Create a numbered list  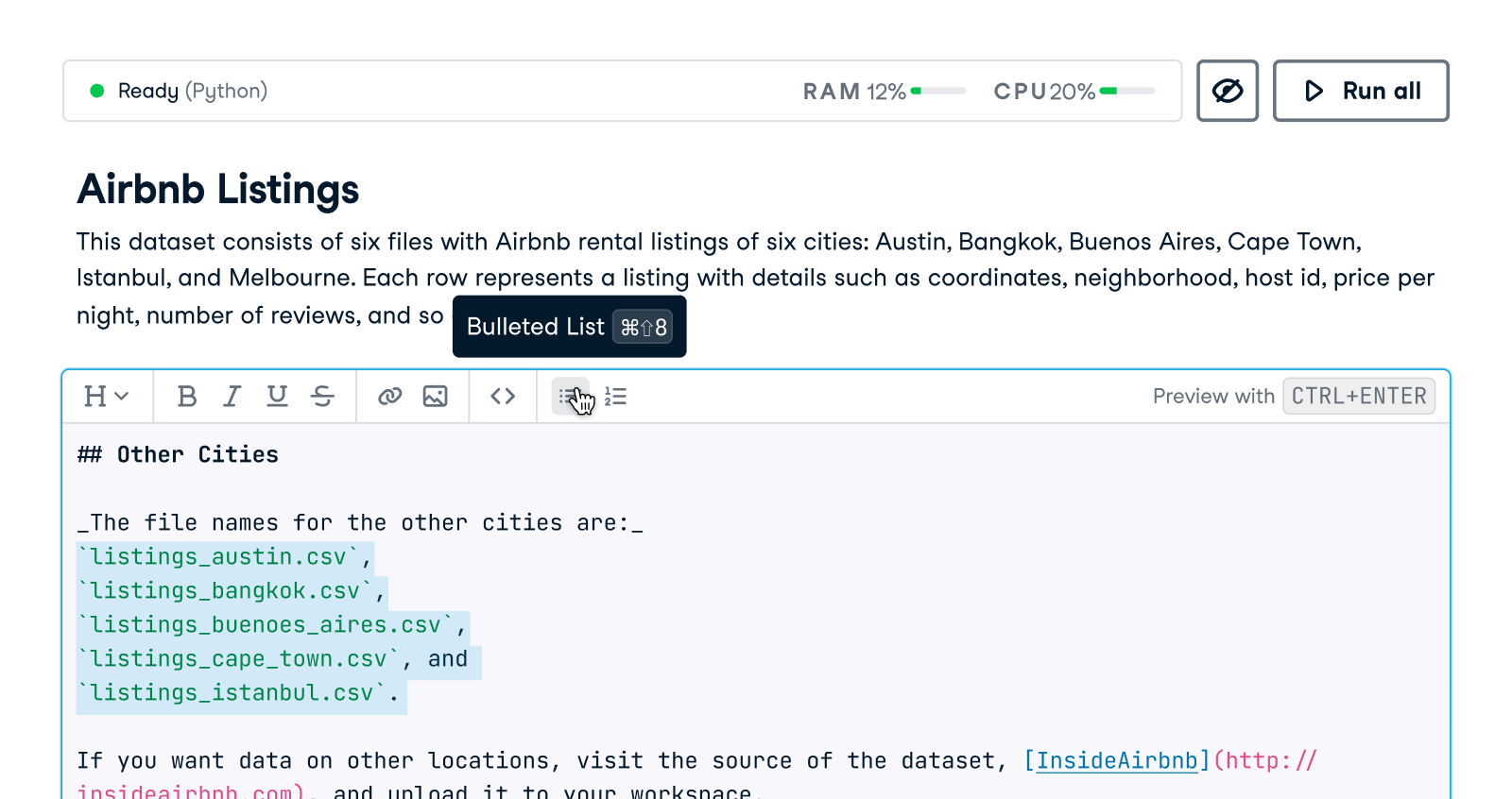[x=615, y=397]
